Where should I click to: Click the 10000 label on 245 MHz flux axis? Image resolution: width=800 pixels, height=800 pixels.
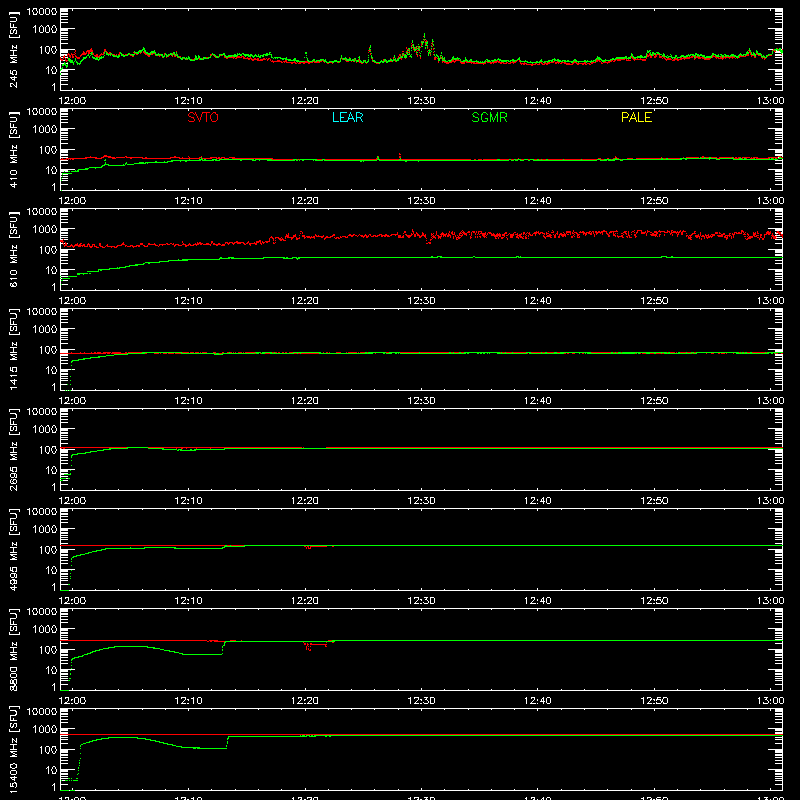click(42, 11)
